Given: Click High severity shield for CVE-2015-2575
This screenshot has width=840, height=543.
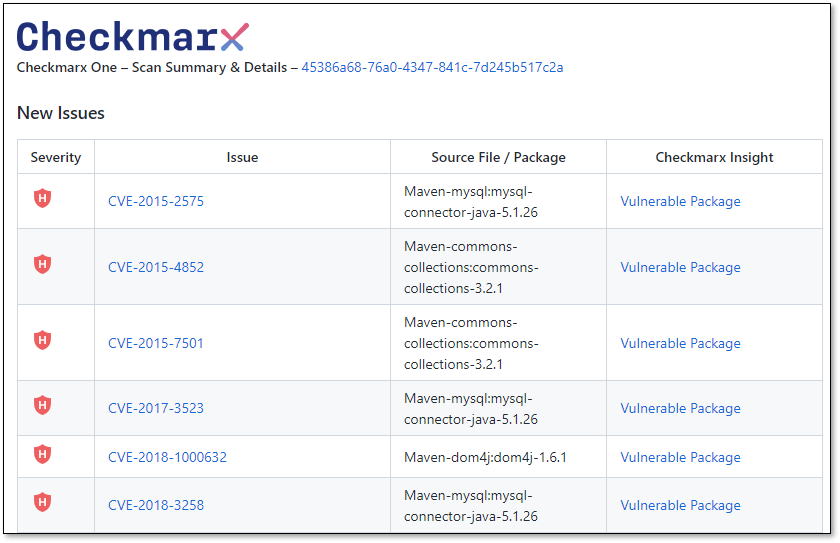Looking at the screenshot, I should pyautogui.click(x=42, y=198).
